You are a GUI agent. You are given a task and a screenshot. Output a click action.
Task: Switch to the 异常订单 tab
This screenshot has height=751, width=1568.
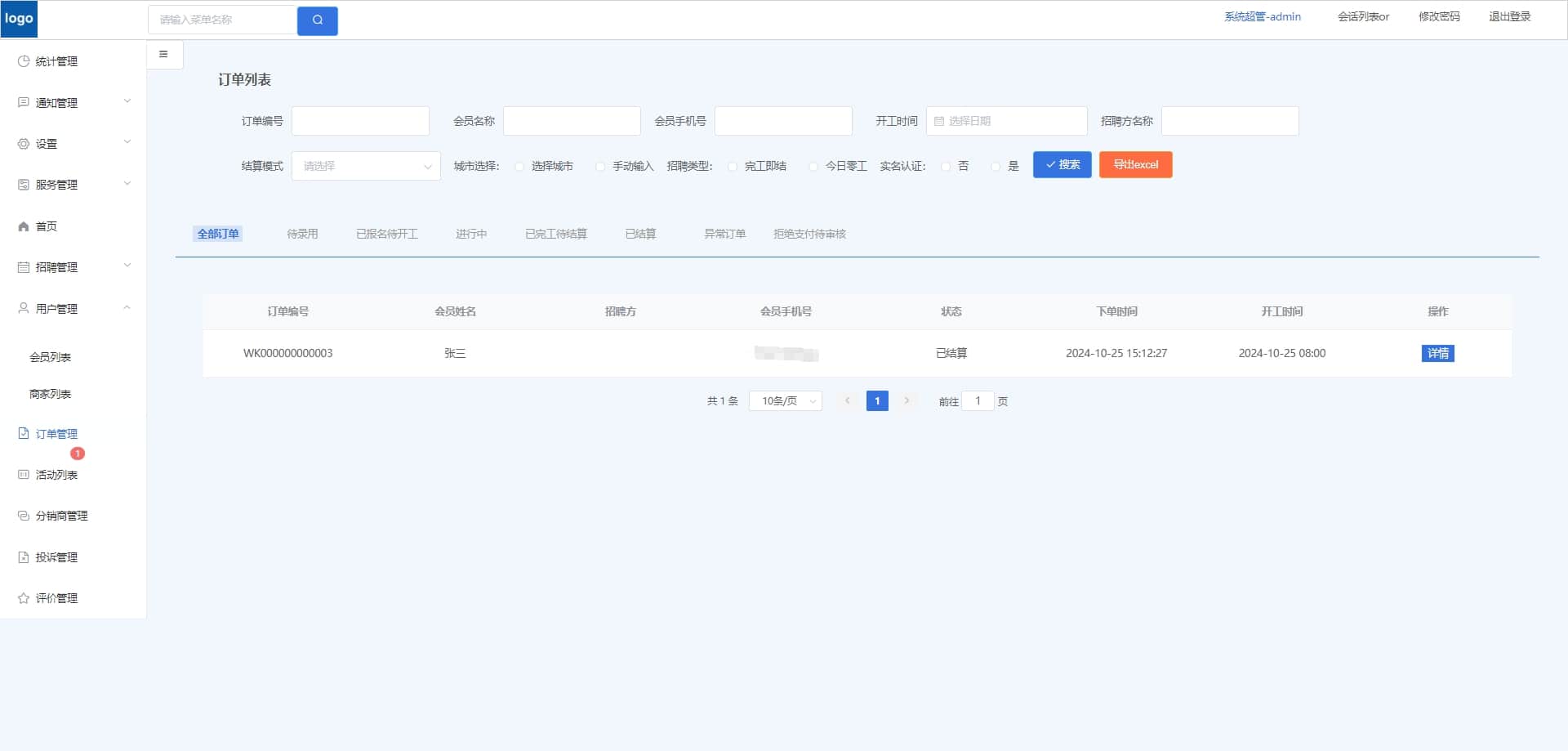click(x=725, y=234)
